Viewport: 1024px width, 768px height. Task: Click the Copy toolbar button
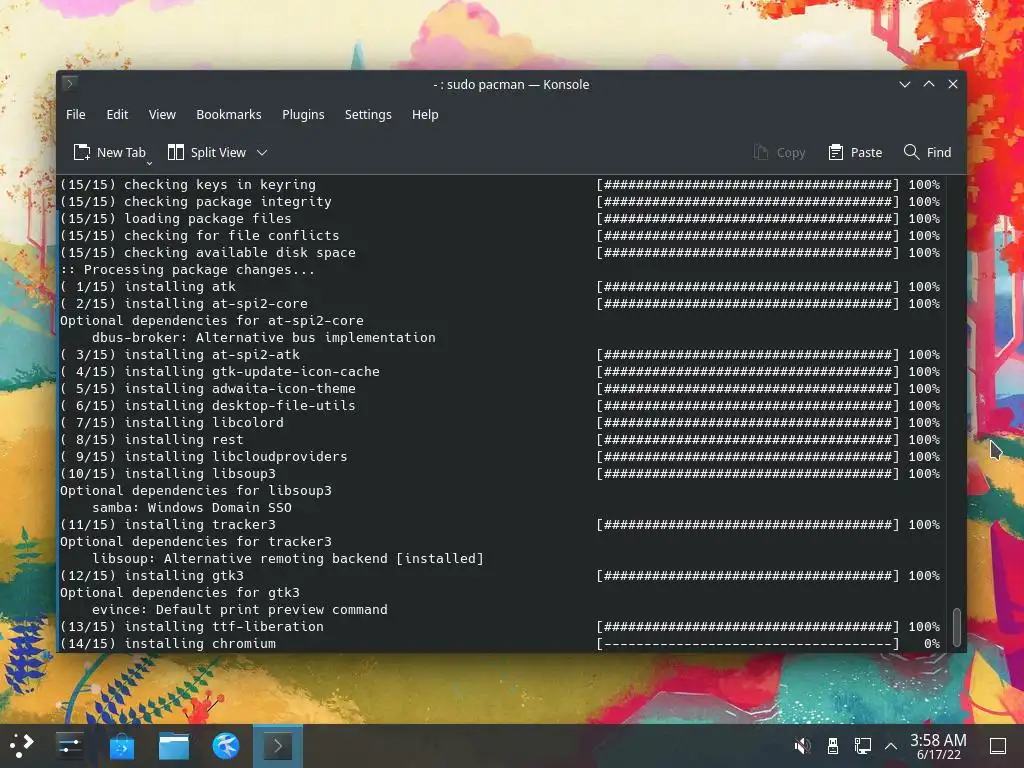pyautogui.click(x=779, y=152)
